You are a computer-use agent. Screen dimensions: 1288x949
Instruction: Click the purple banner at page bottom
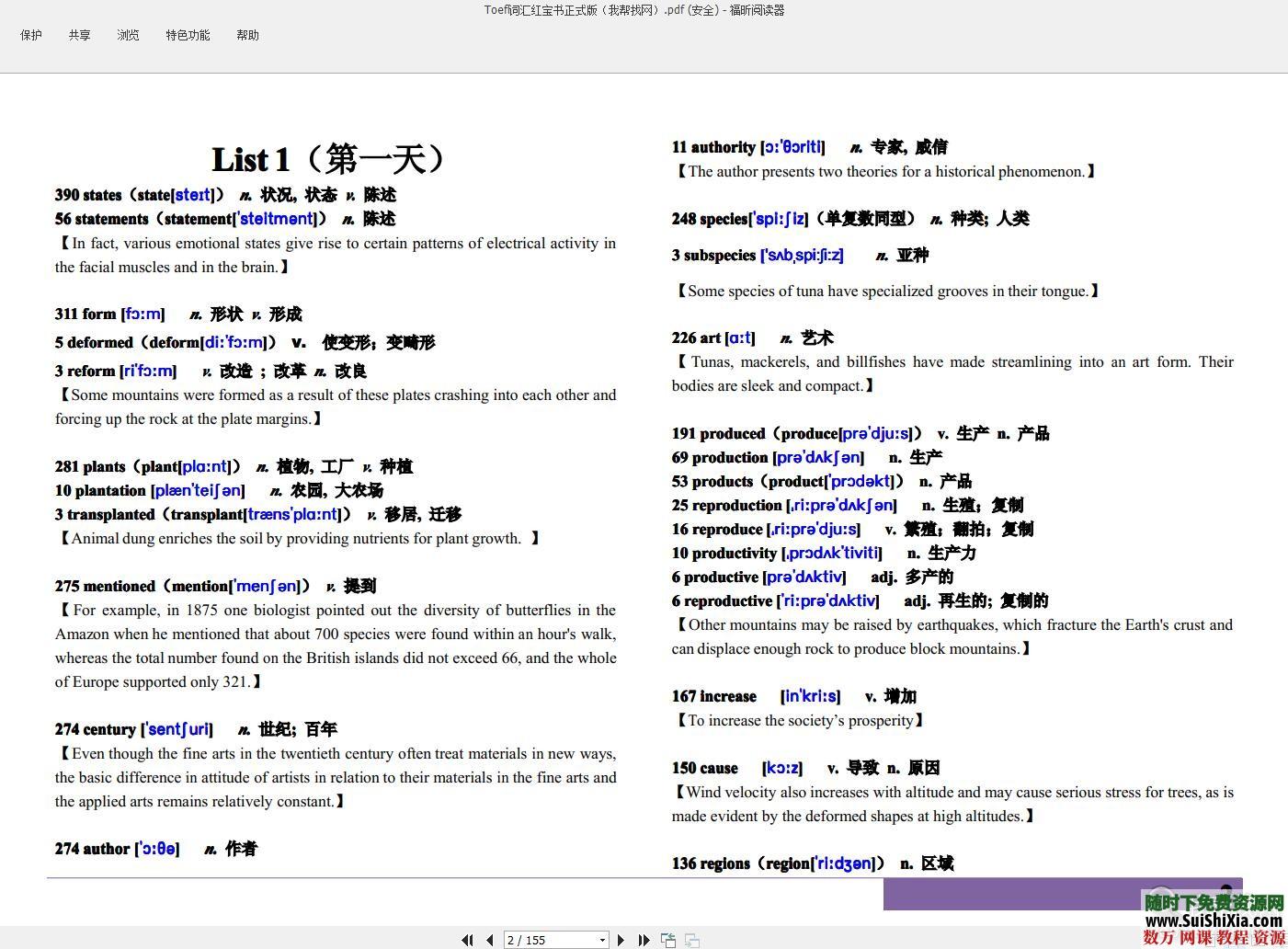[1011, 893]
